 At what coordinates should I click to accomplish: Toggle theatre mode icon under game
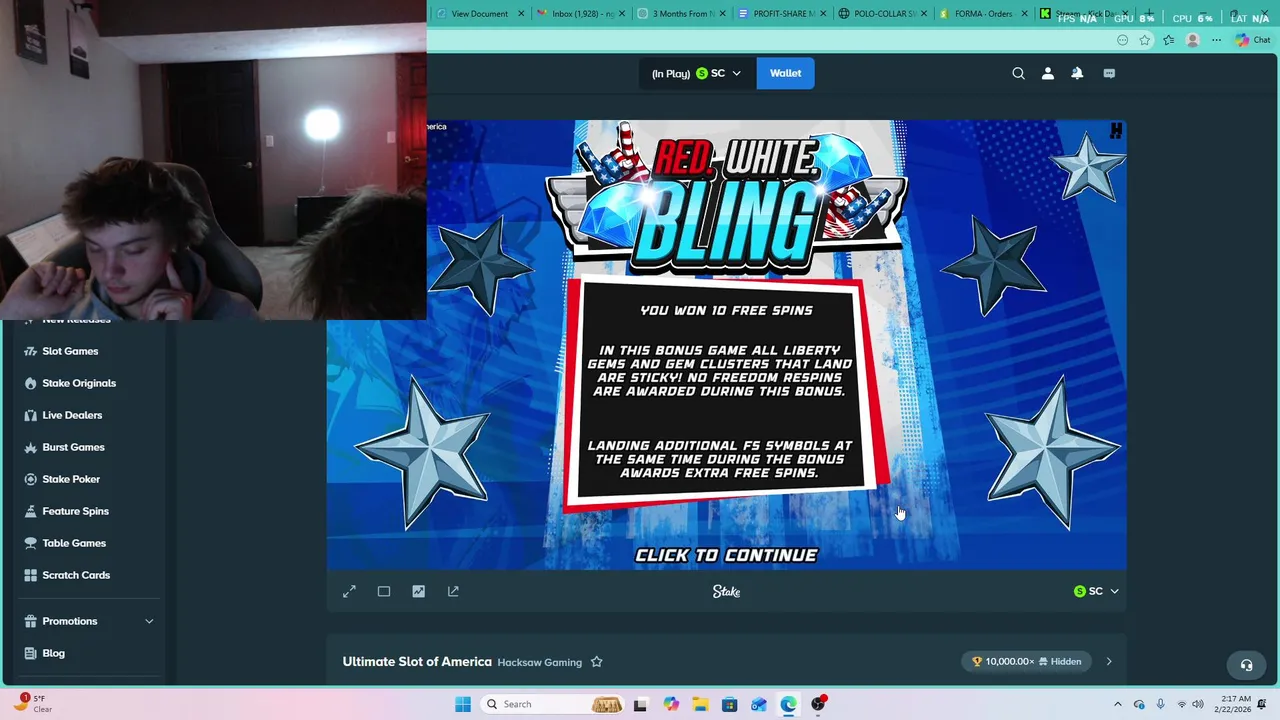tap(384, 592)
